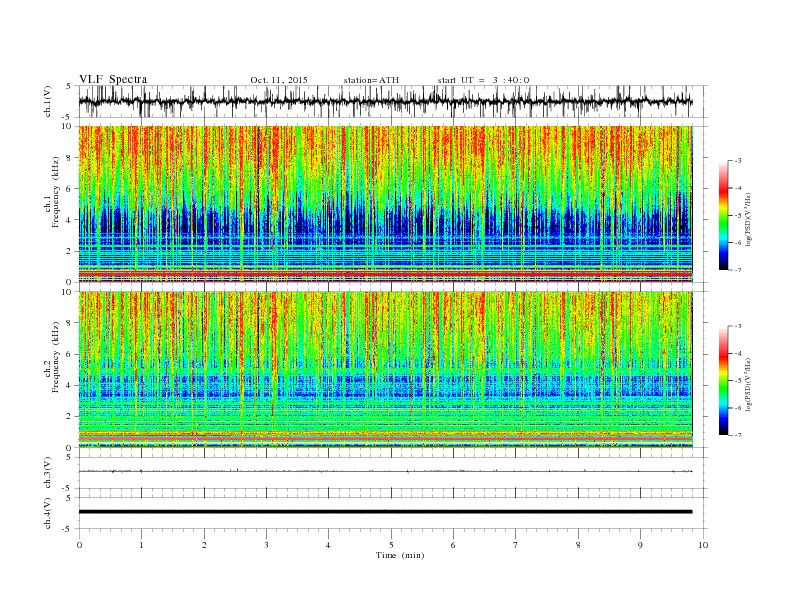The height and width of the screenshot is (612, 792).
Task: Click time axis tick label "8"
Action: point(578,545)
